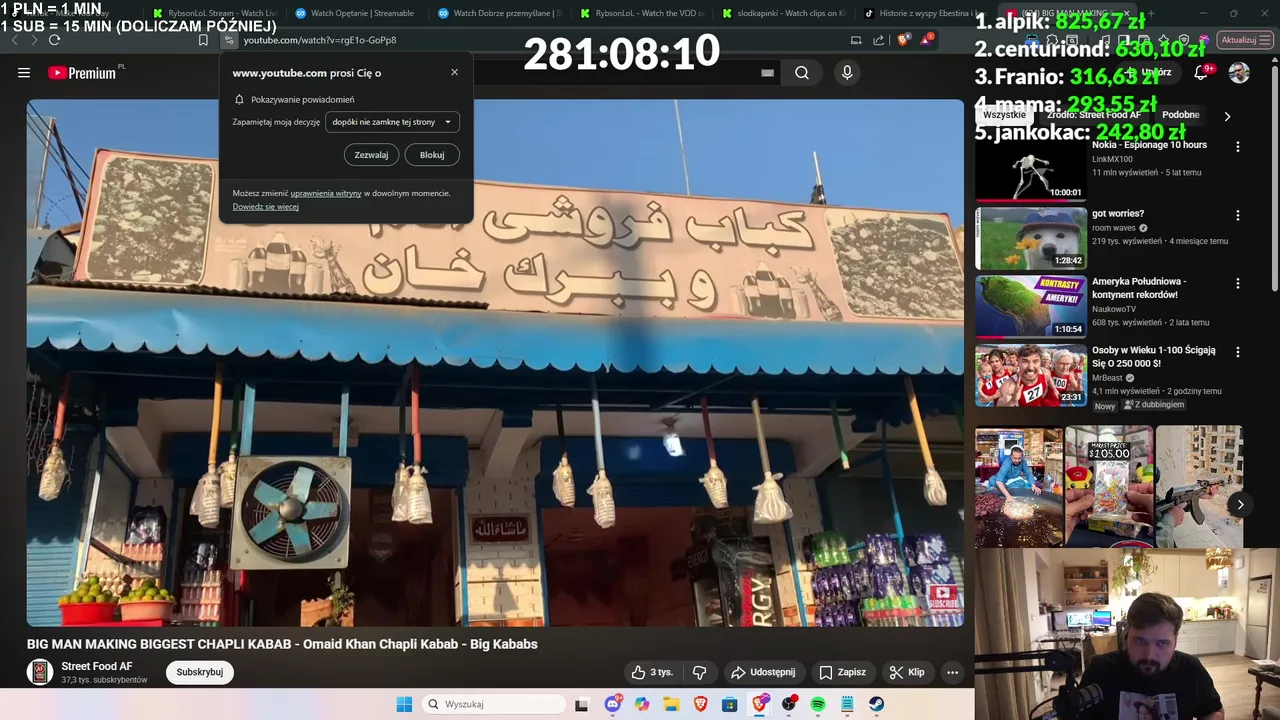The image size is (1280, 720).
Task: Switch to OBS Studio in taskbar
Action: click(x=789, y=704)
